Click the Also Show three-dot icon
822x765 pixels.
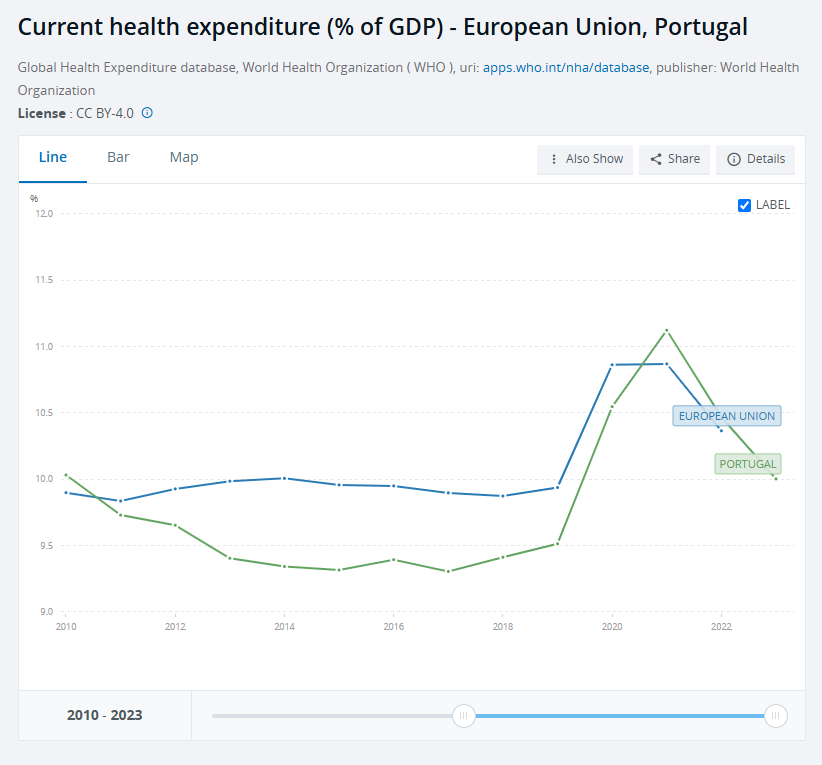(x=554, y=159)
